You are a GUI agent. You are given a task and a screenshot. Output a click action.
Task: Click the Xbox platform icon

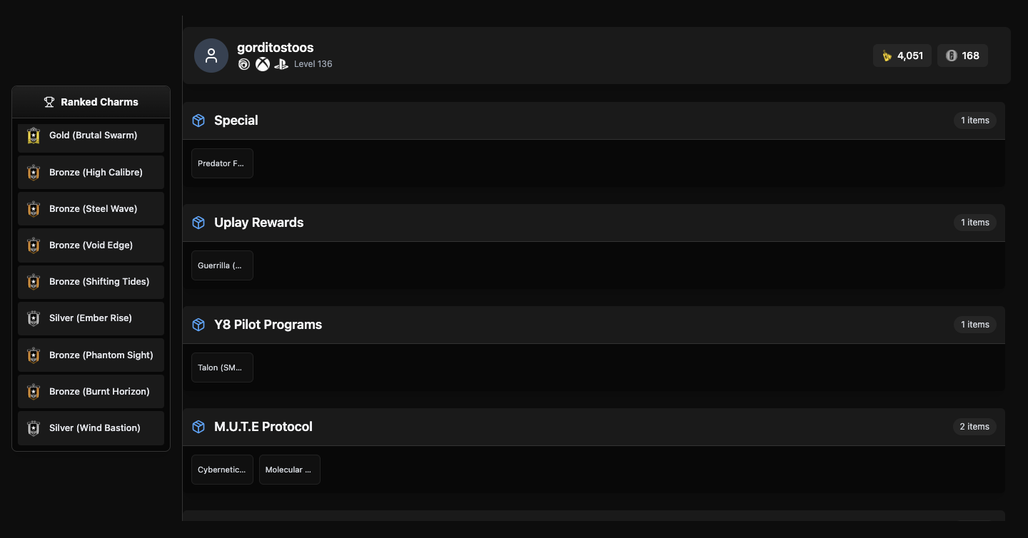pyautogui.click(x=262, y=64)
